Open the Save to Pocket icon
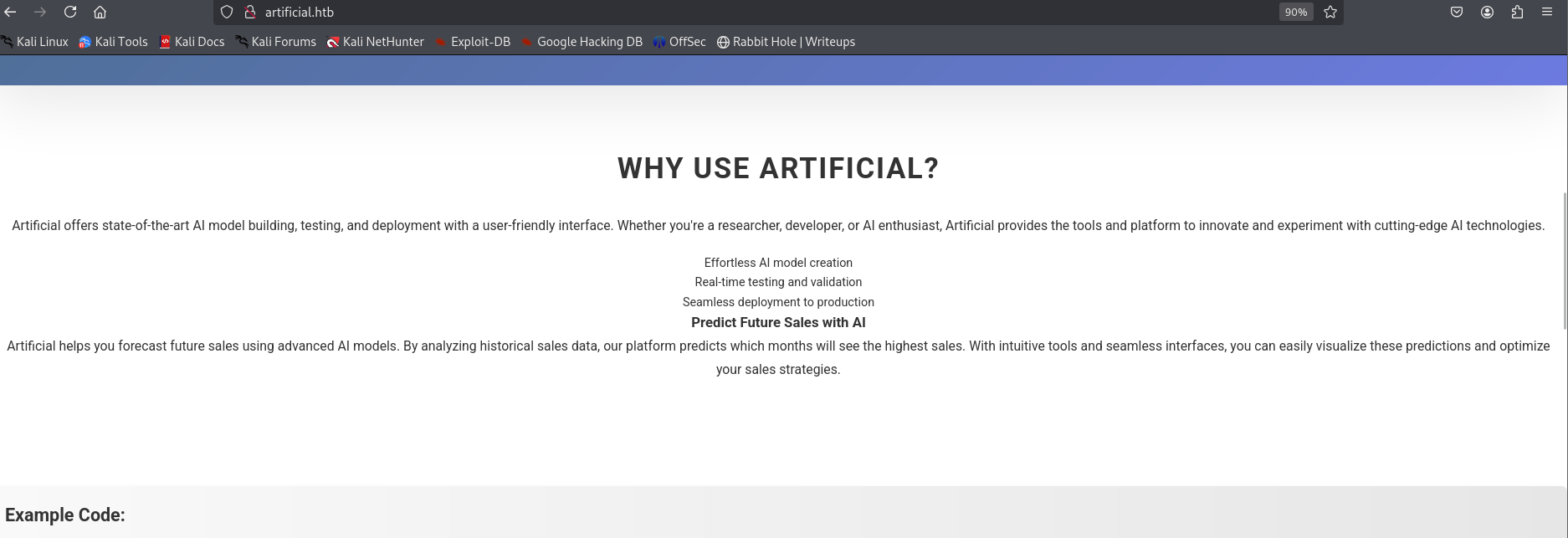Image resolution: width=1568 pixels, height=538 pixels. click(1457, 12)
